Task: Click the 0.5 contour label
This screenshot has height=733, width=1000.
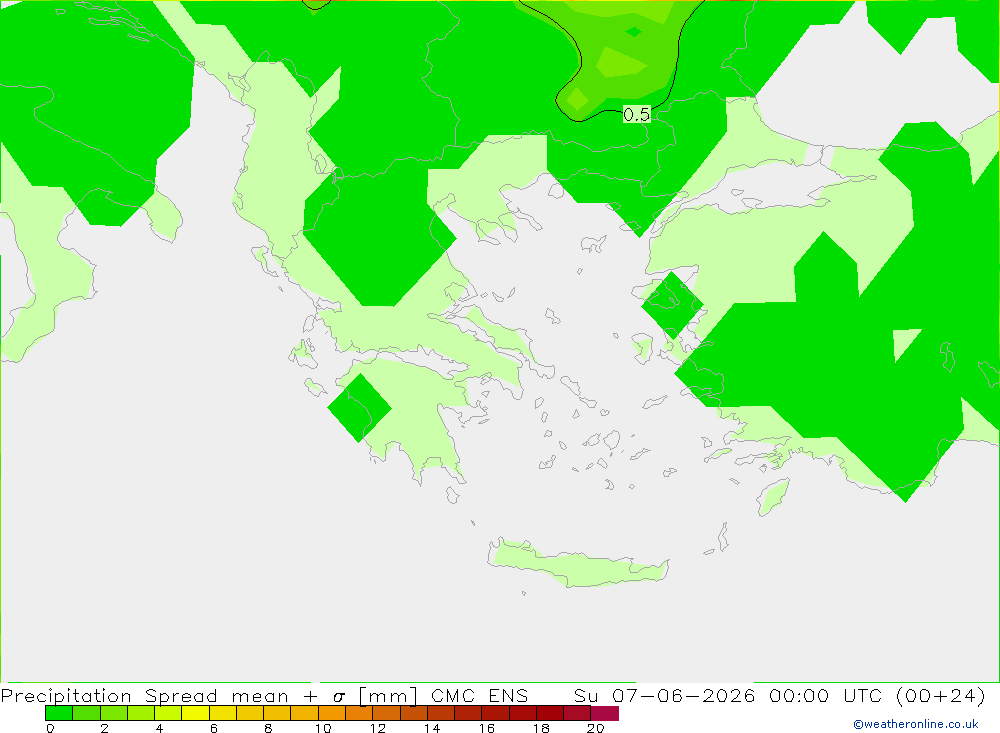Action: 636,115
